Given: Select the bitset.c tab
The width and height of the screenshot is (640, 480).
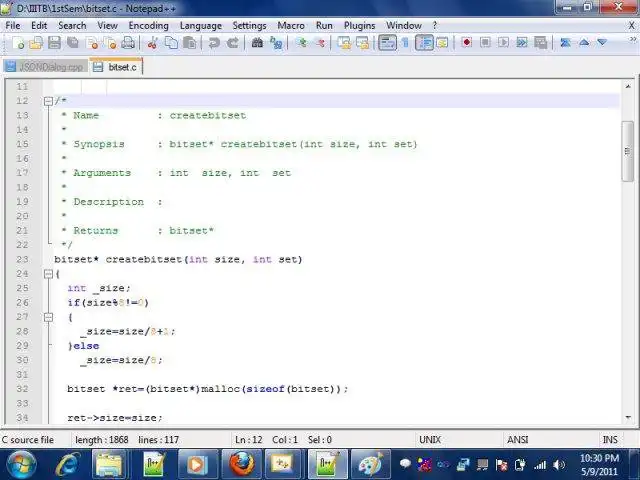Looking at the screenshot, I should pos(116,67).
